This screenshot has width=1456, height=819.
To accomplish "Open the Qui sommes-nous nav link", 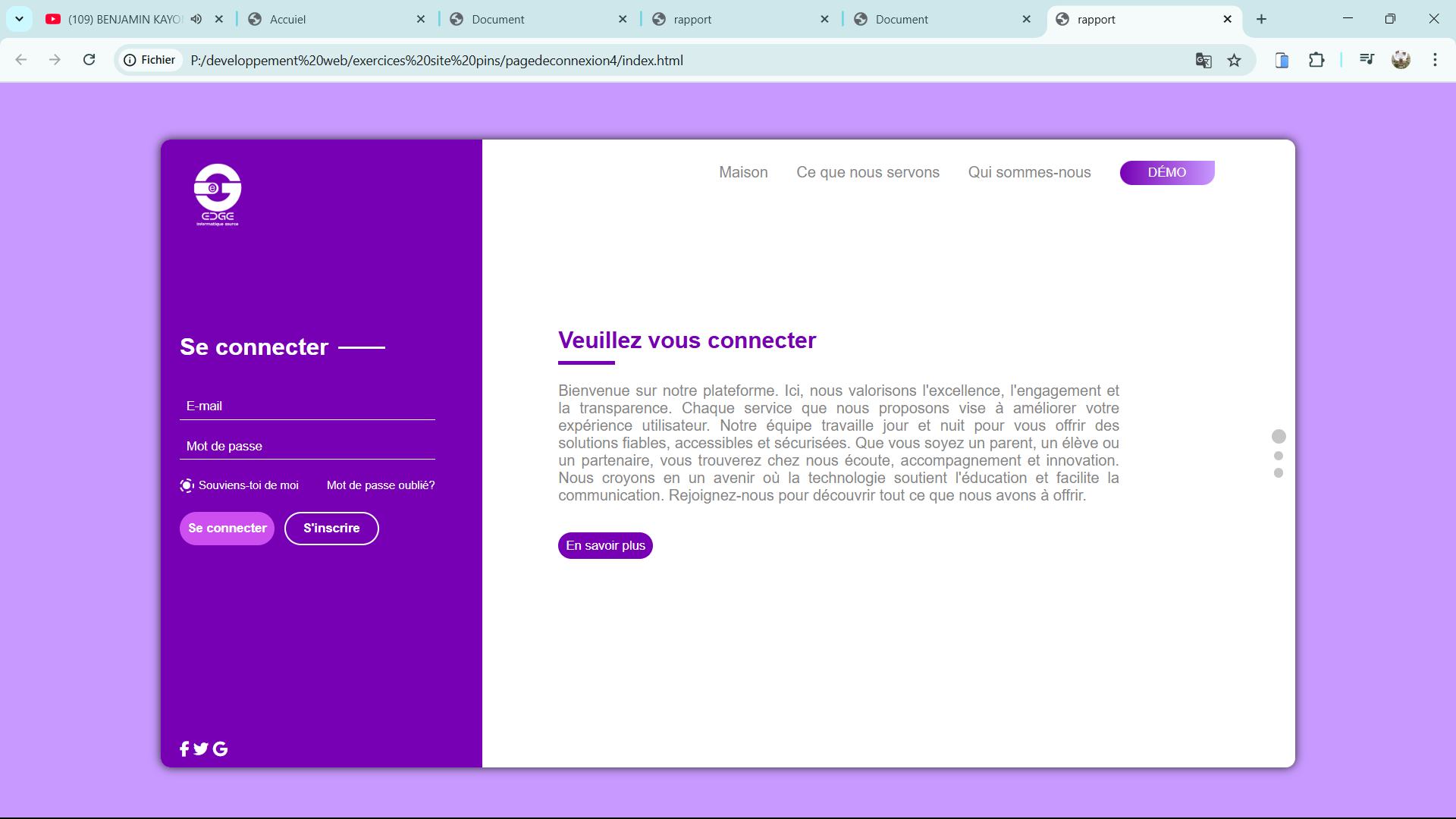I will 1029,172.
